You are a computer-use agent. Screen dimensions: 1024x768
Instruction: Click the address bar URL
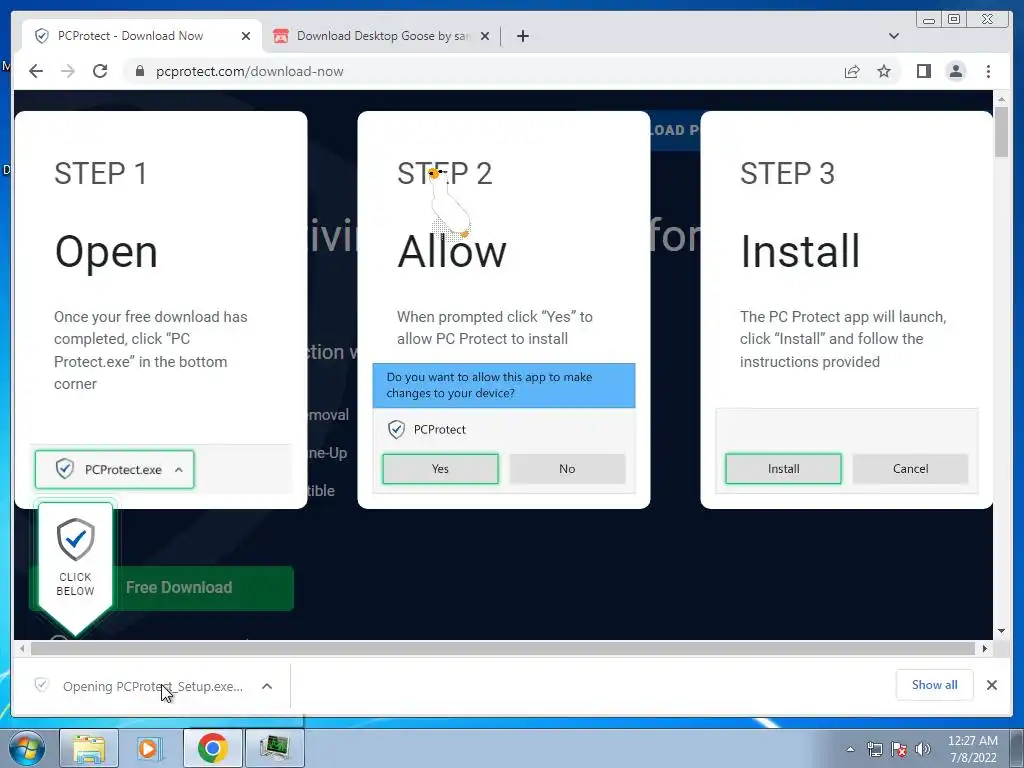(249, 71)
